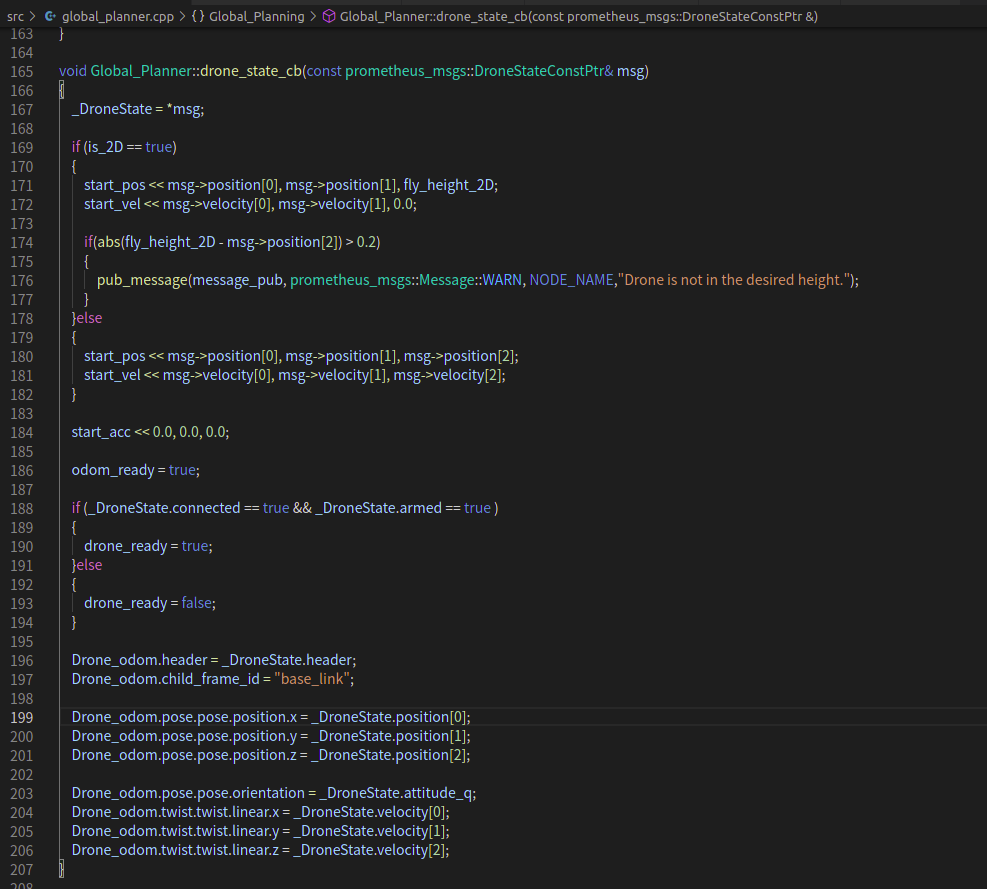Open global_planner.cpp breadcrumb item
The height and width of the screenshot is (889, 987).
pyautogui.click(x=118, y=16)
